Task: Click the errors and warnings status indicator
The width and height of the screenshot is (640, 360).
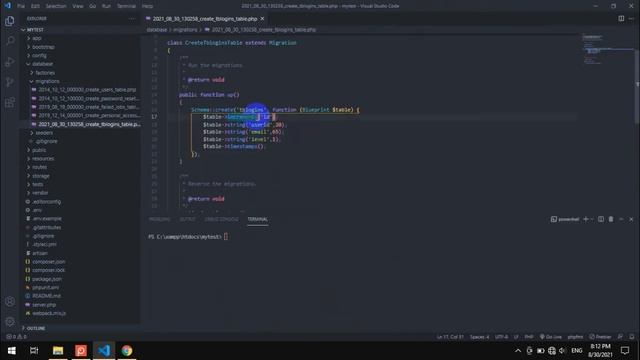Action: [x=16, y=337]
